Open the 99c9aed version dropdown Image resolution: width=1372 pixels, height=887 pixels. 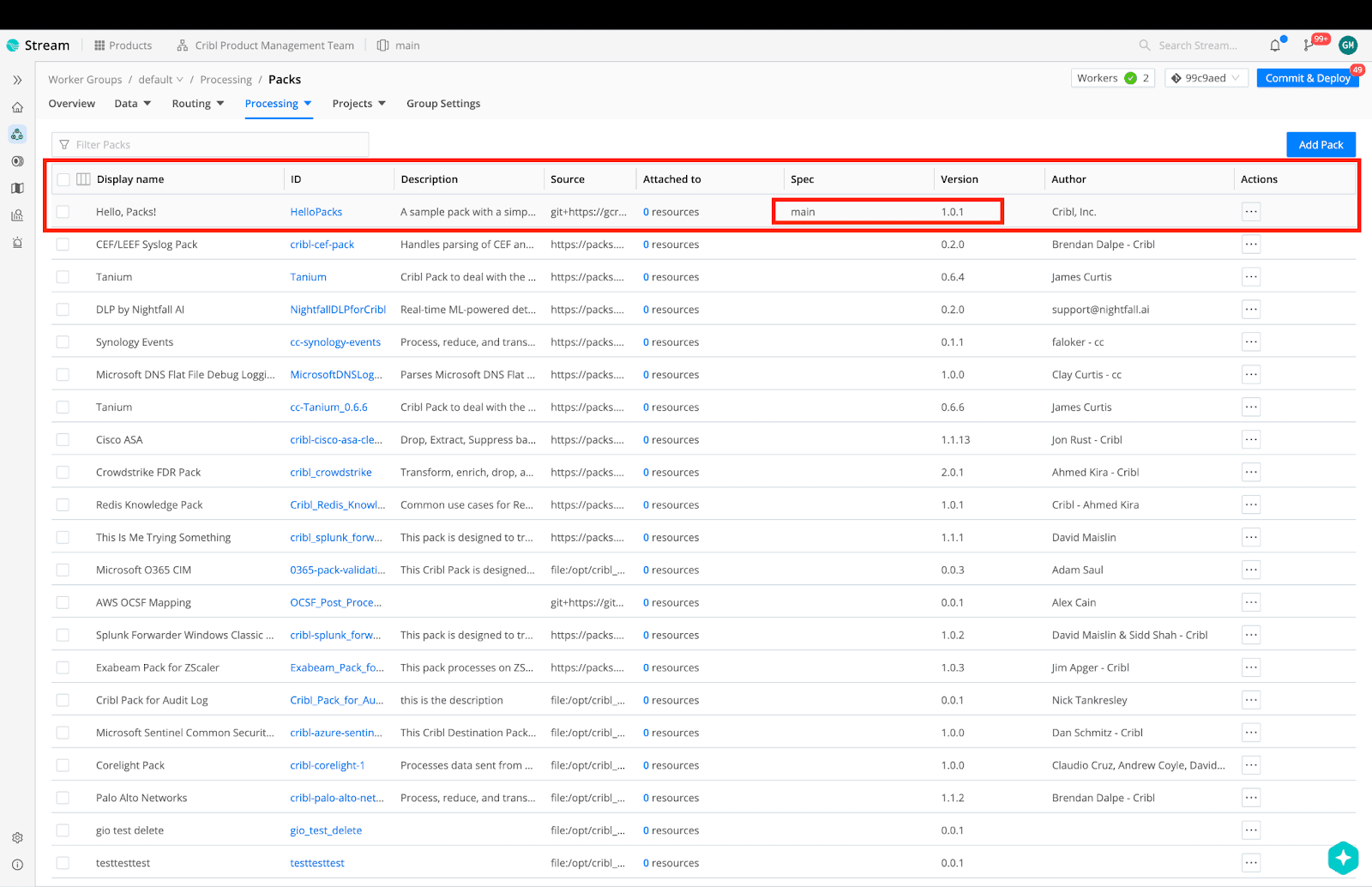coord(1206,78)
